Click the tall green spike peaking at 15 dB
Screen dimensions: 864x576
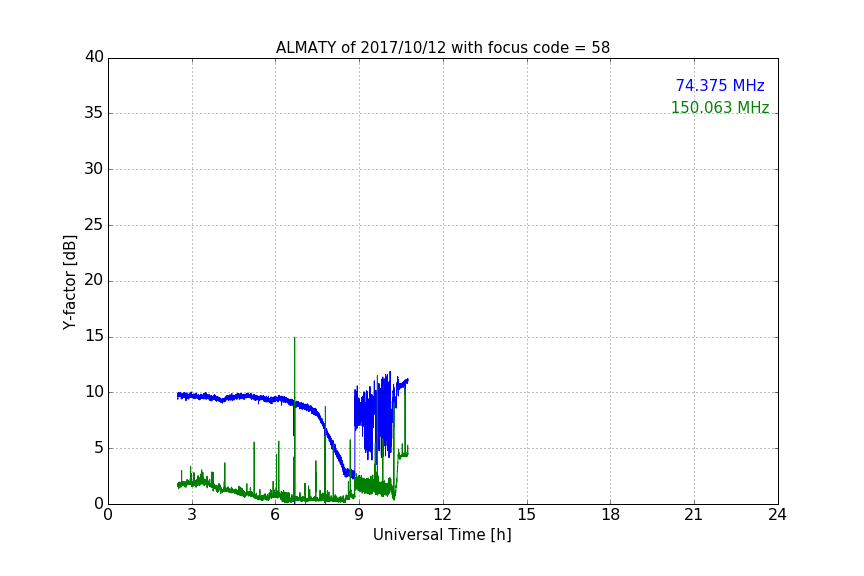tap(295, 419)
